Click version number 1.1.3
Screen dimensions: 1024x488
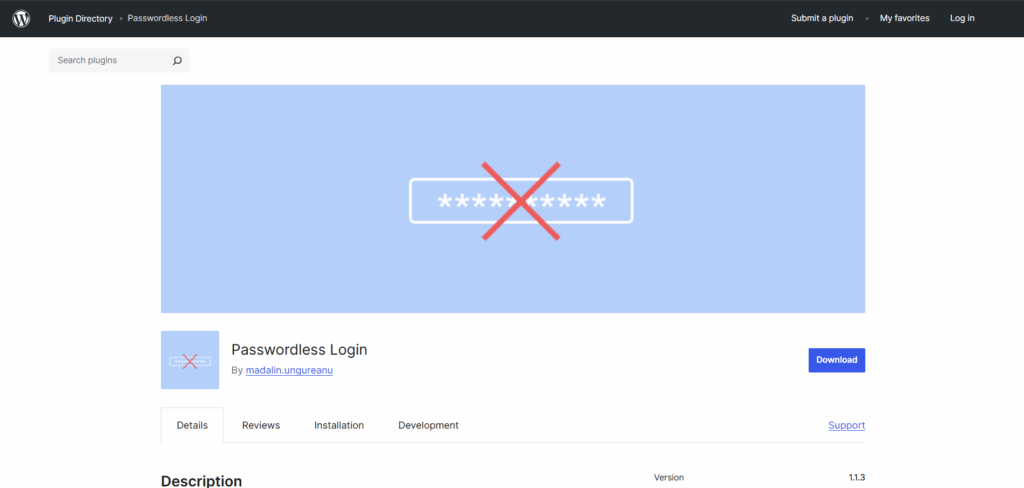[857, 478]
